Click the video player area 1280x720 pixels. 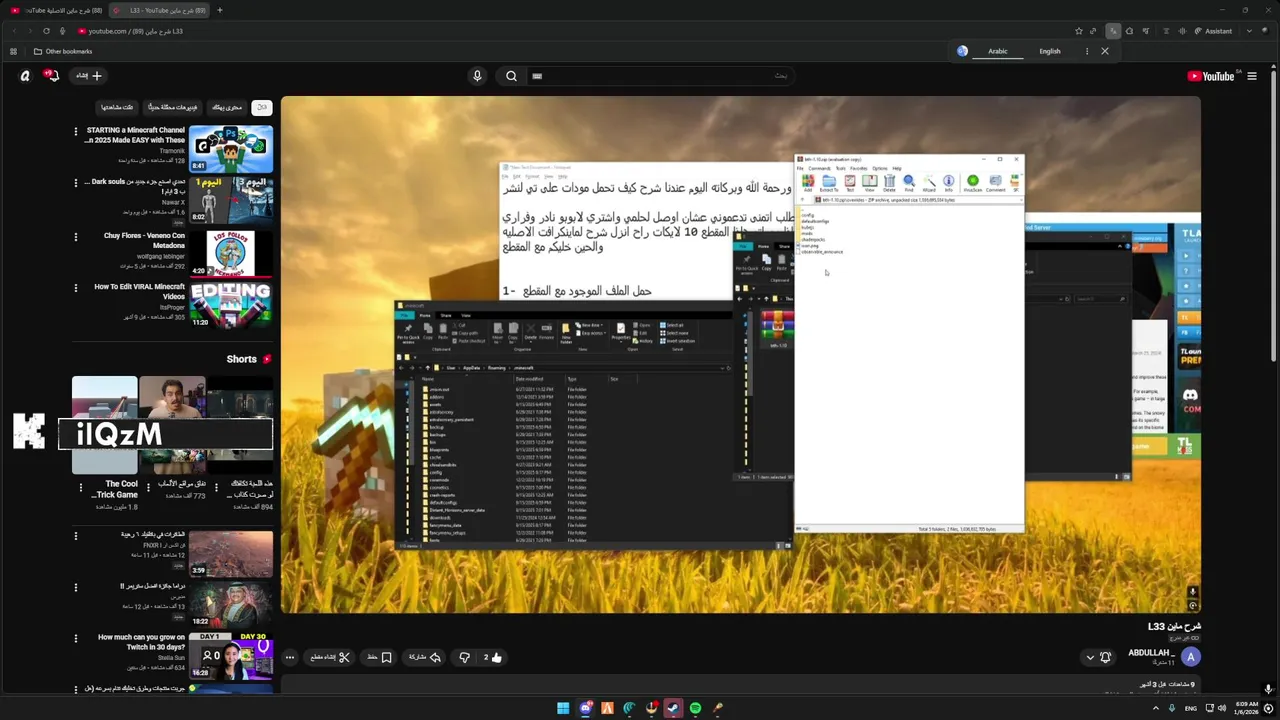point(740,354)
